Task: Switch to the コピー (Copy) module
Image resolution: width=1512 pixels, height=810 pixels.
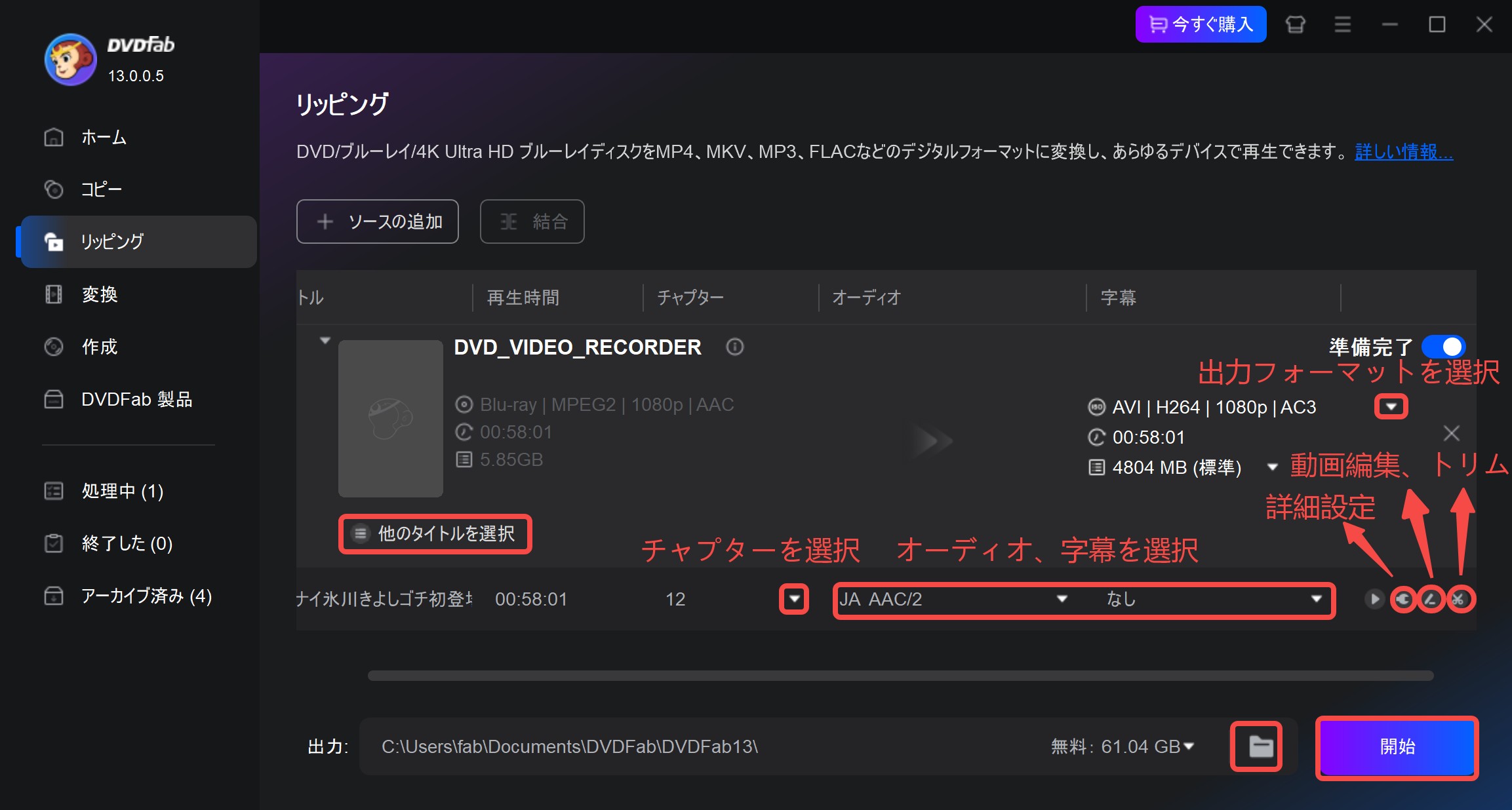Action: click(x=101, y=189)
